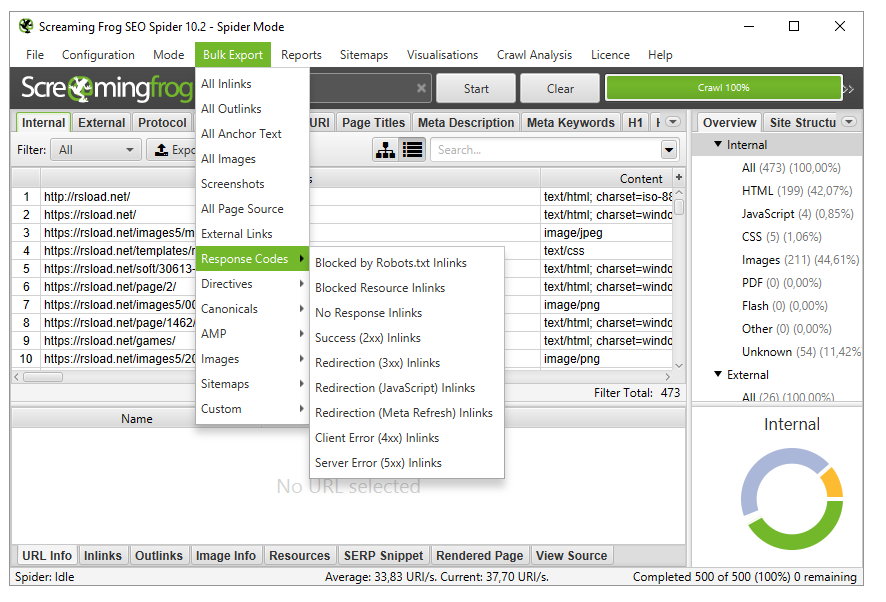Click the Crawl 100% progress bar
The image size is (886, 602).
tap(723, 88)
